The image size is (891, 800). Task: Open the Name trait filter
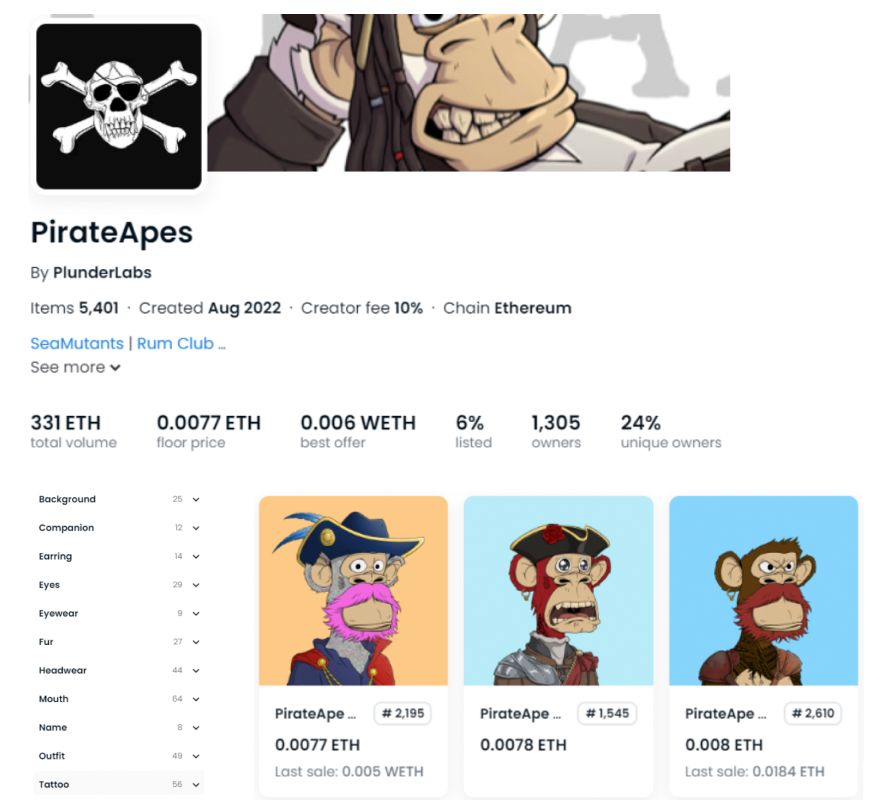pos(118,727)
